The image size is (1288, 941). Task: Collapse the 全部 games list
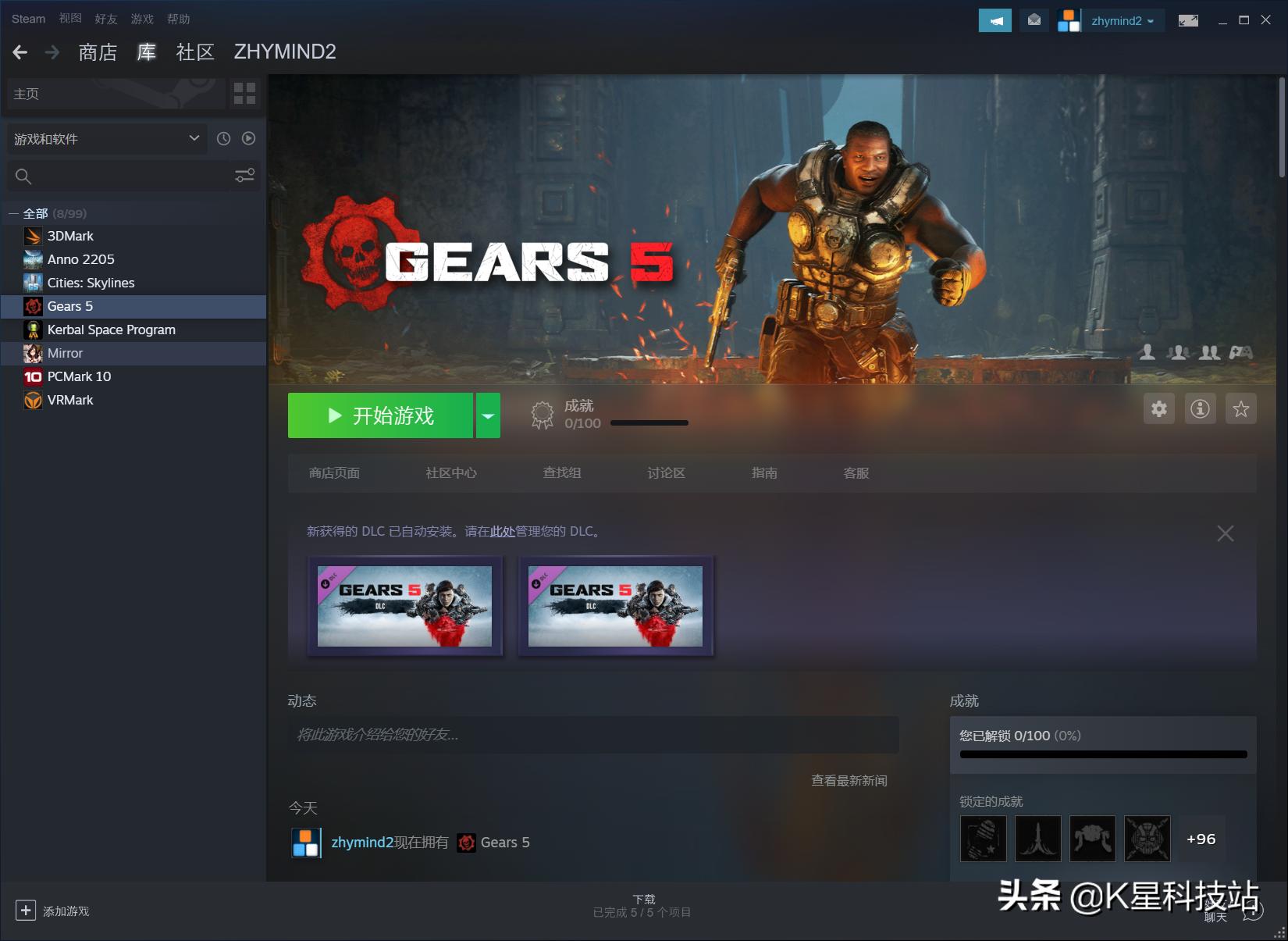13,213
